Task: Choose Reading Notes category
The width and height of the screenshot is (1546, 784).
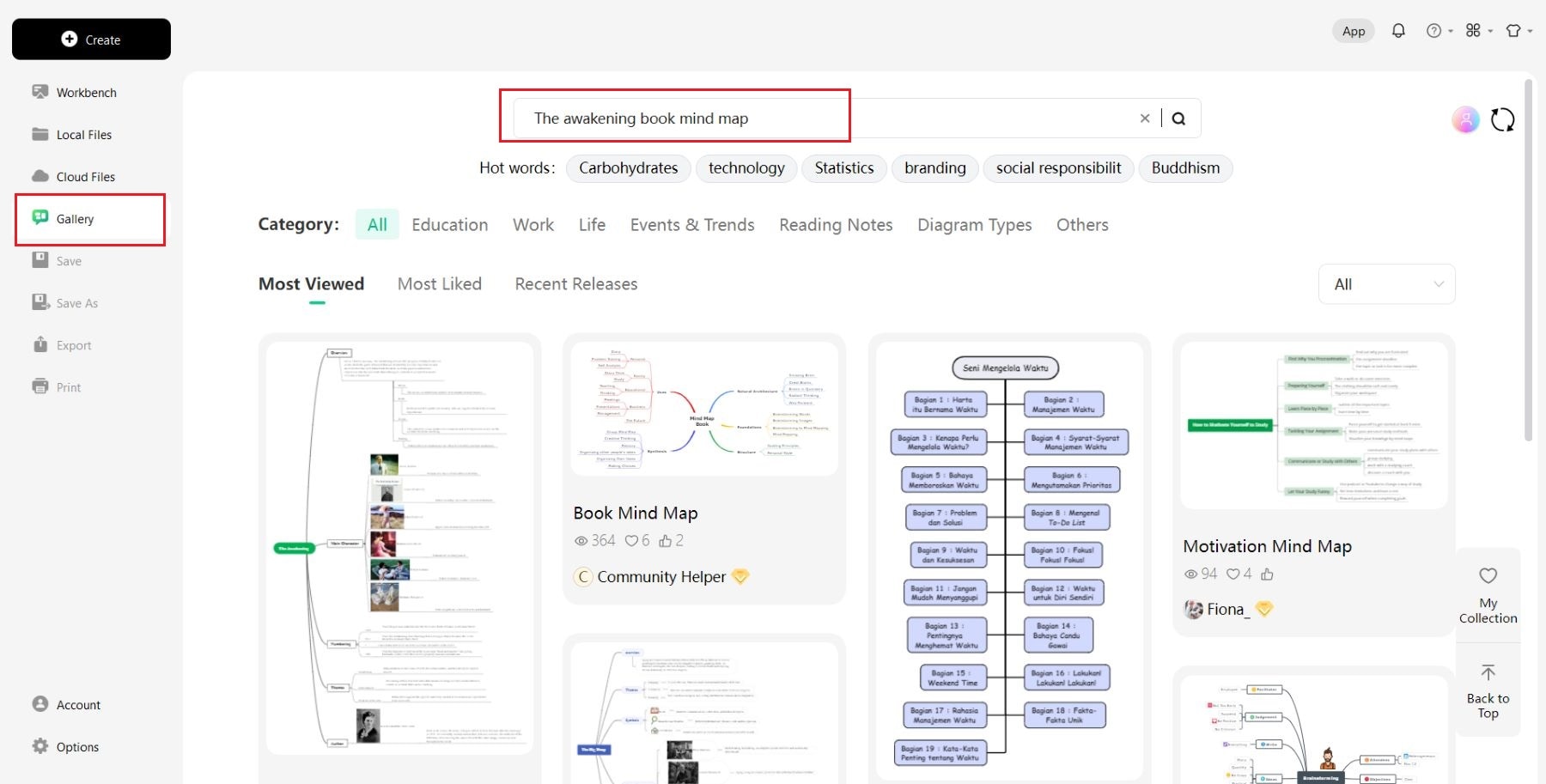Action: 836,225
